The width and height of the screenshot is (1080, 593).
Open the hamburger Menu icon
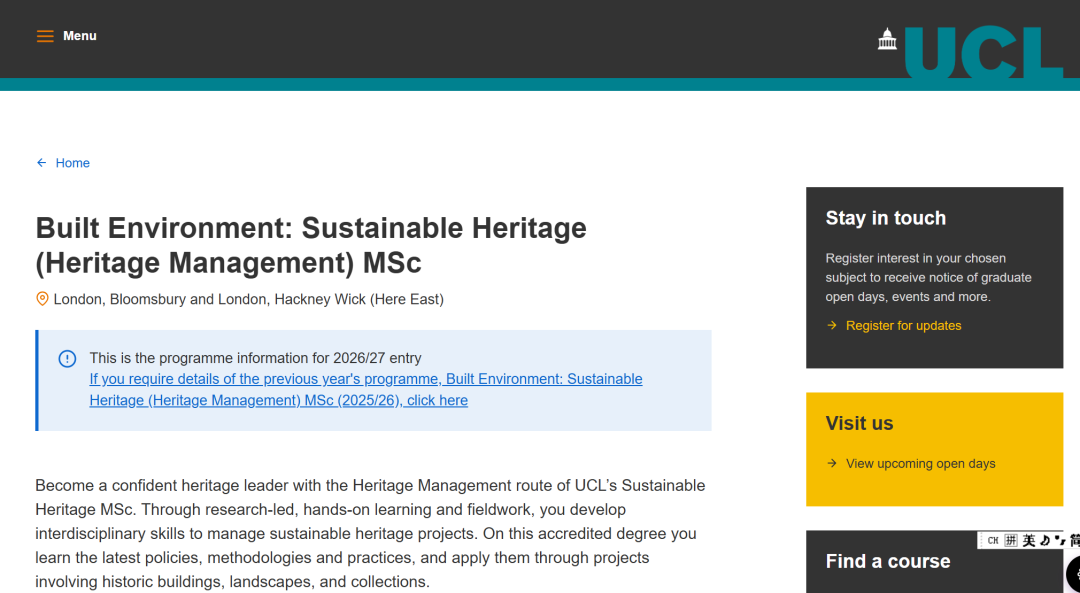pos(45,36)
